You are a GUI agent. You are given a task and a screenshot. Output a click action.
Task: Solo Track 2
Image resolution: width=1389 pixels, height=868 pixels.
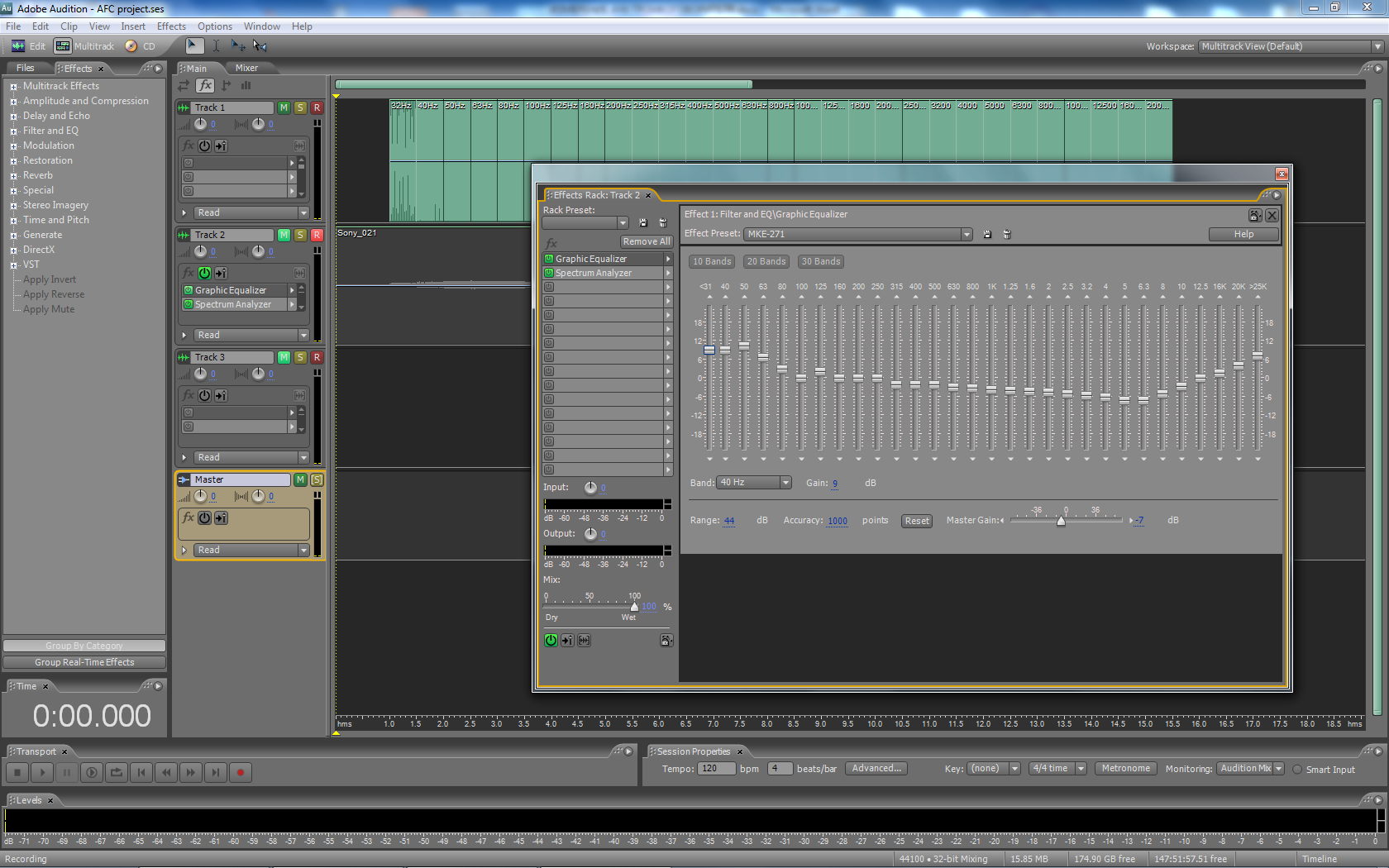(300, 235)
